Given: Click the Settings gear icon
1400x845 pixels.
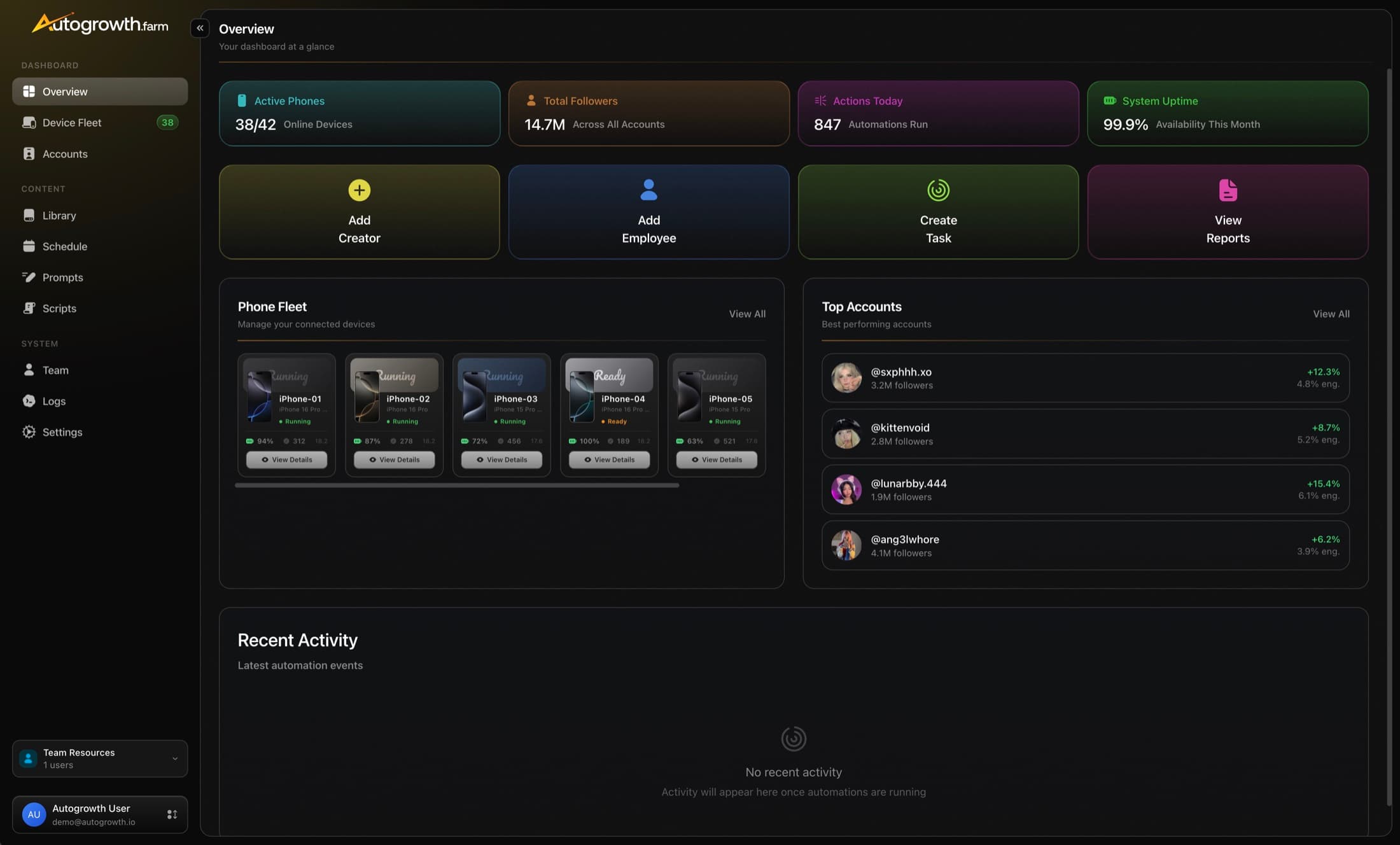Looking at the screenshot, I should (29, 431).
